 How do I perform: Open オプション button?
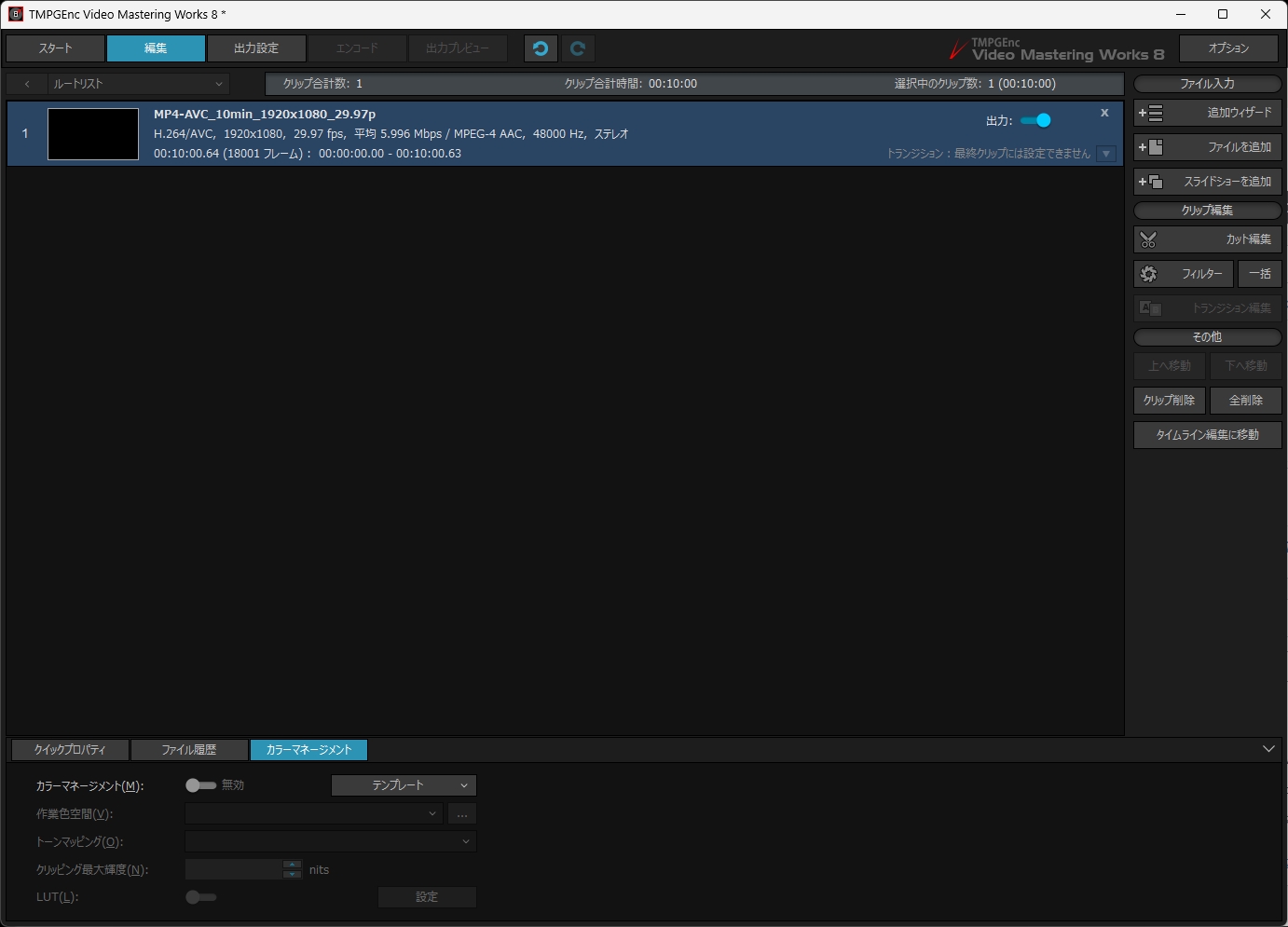(x=1228, y=48)
